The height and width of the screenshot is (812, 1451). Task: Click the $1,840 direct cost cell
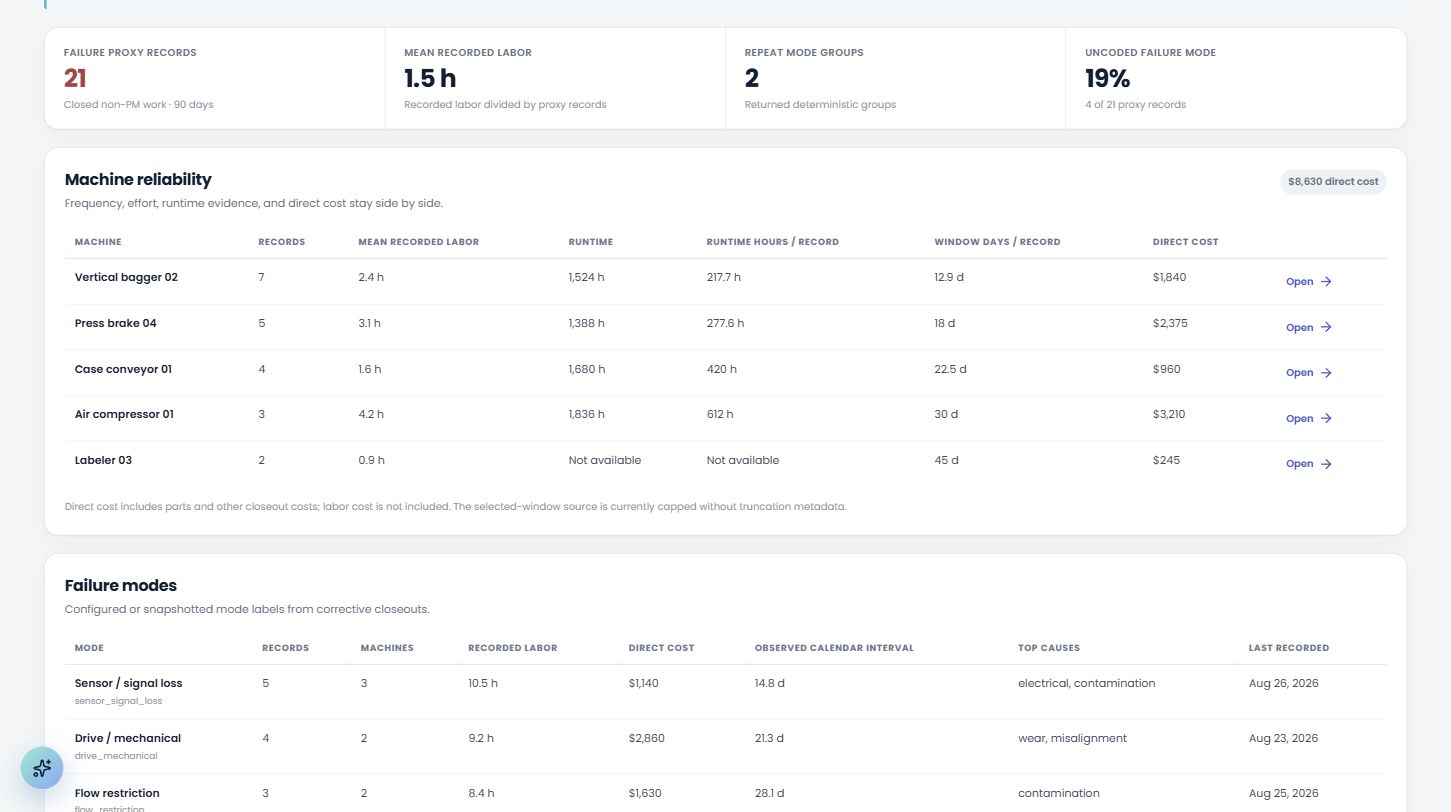point(1169,277)
